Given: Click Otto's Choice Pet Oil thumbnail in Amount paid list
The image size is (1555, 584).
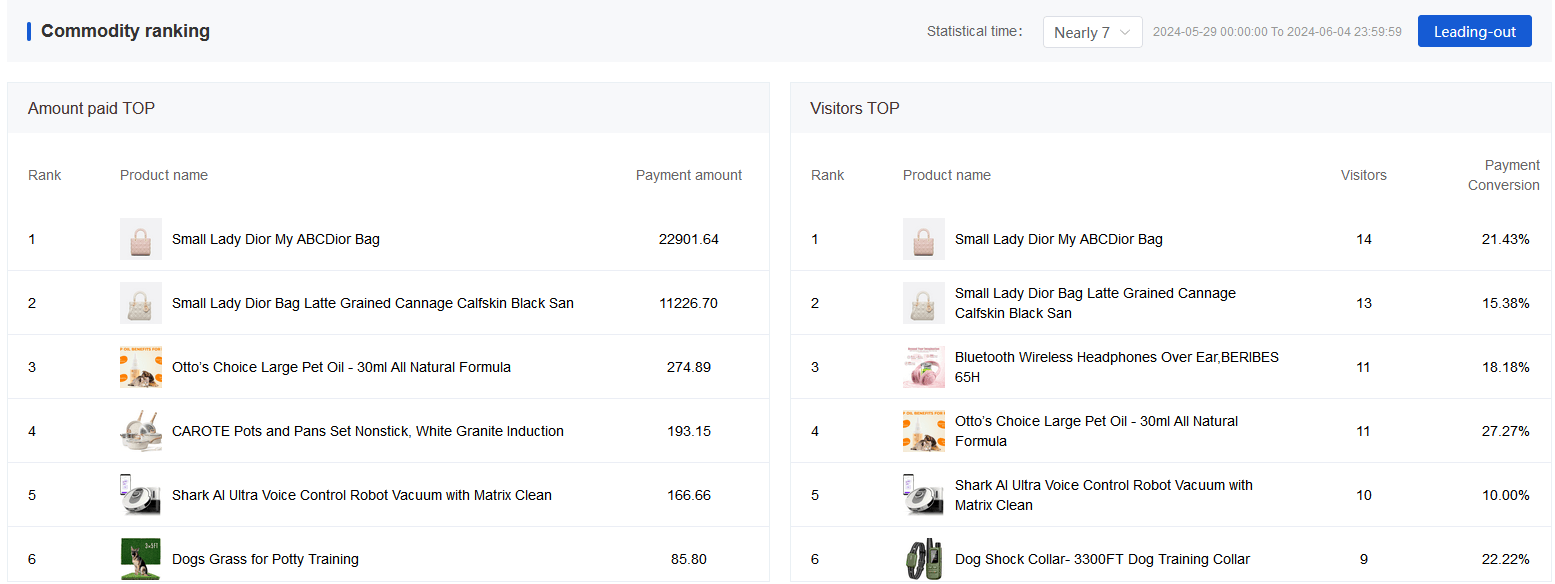Looking at the screenshot, I should click(x=141, y=367).
